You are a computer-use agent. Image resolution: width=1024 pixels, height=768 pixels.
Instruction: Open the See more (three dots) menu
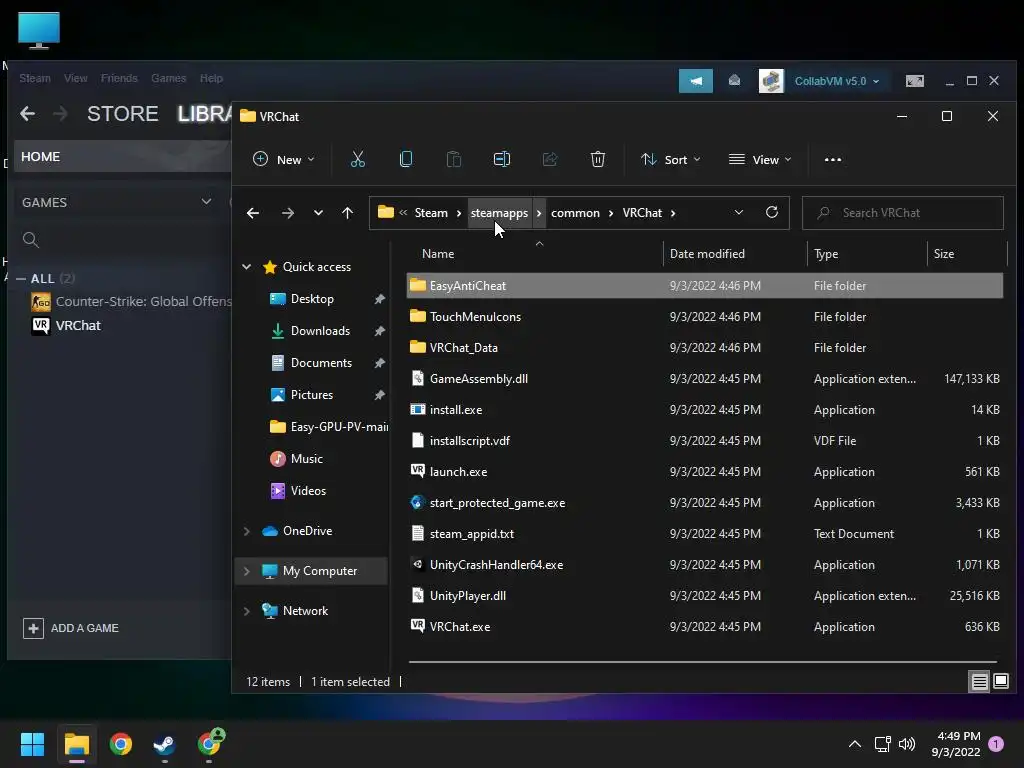pyautogui.click(x=833, y=159)
